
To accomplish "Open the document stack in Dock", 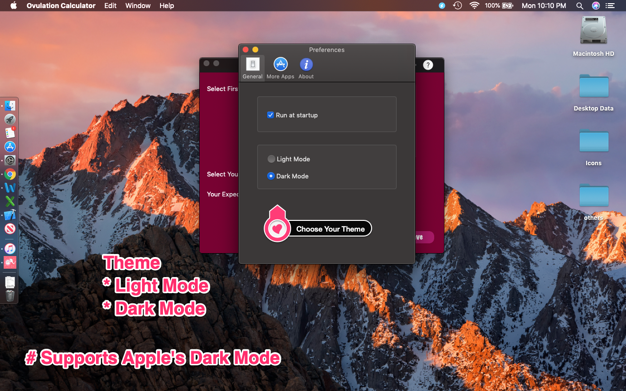I will 10,282.
